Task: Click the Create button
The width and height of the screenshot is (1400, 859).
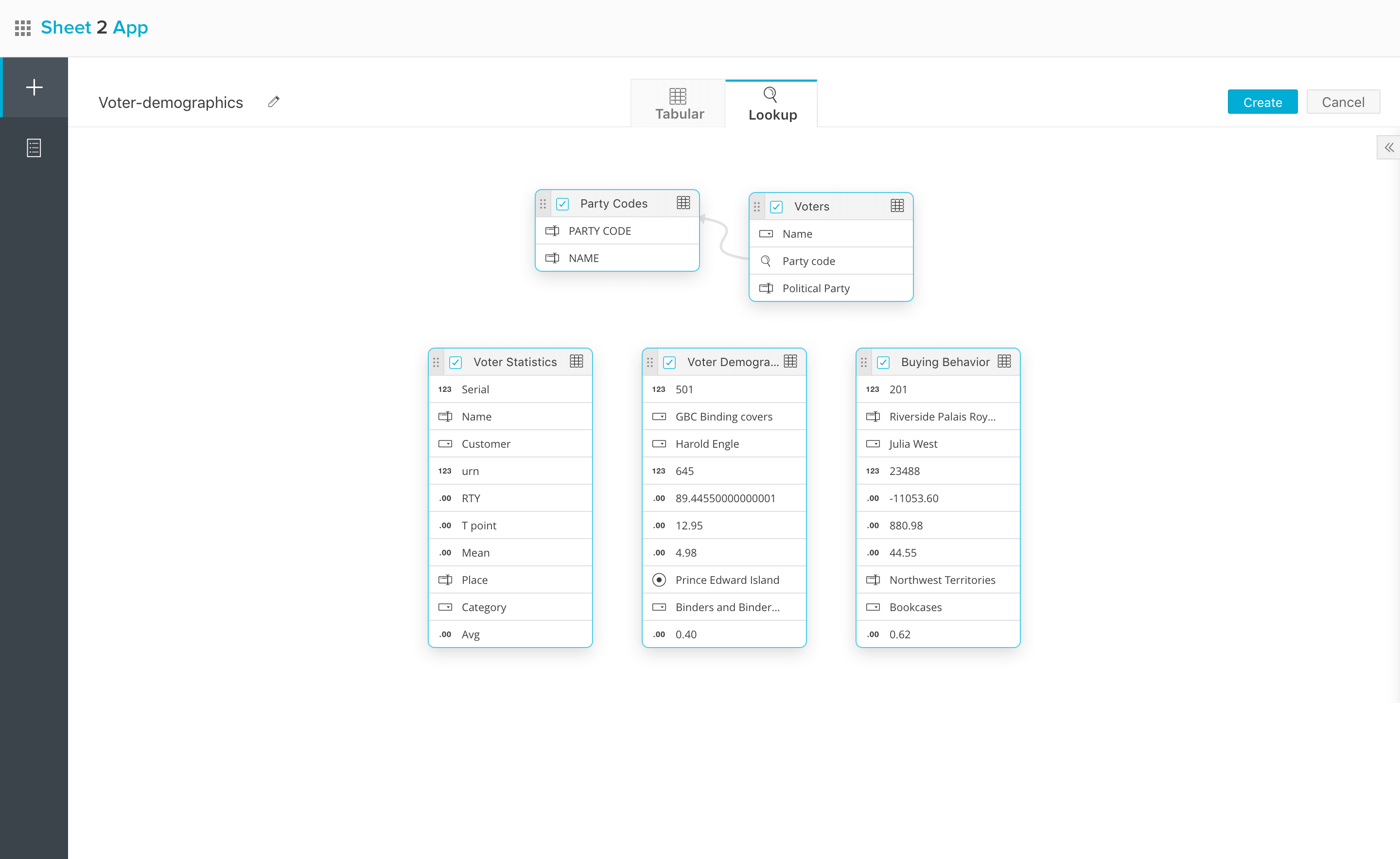Action: pyautogui.click(x=1262, y=102)
